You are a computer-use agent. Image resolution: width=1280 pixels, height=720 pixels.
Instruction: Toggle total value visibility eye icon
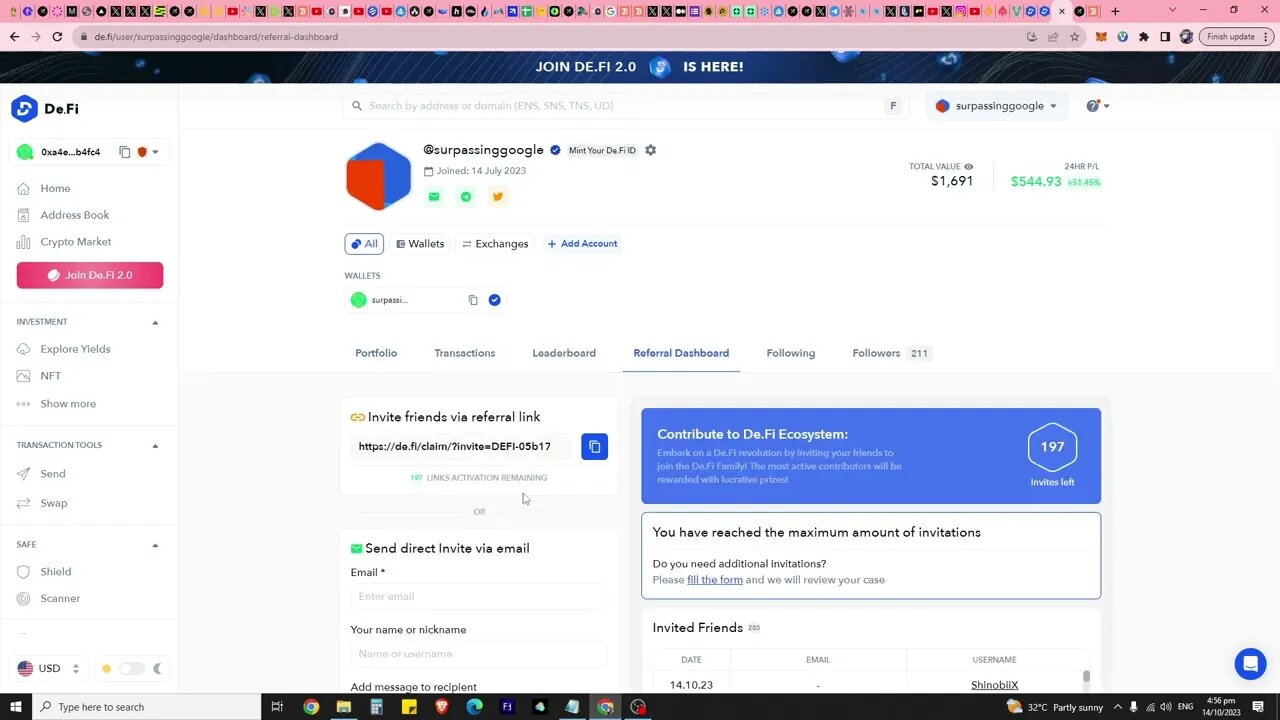(968, 167)
